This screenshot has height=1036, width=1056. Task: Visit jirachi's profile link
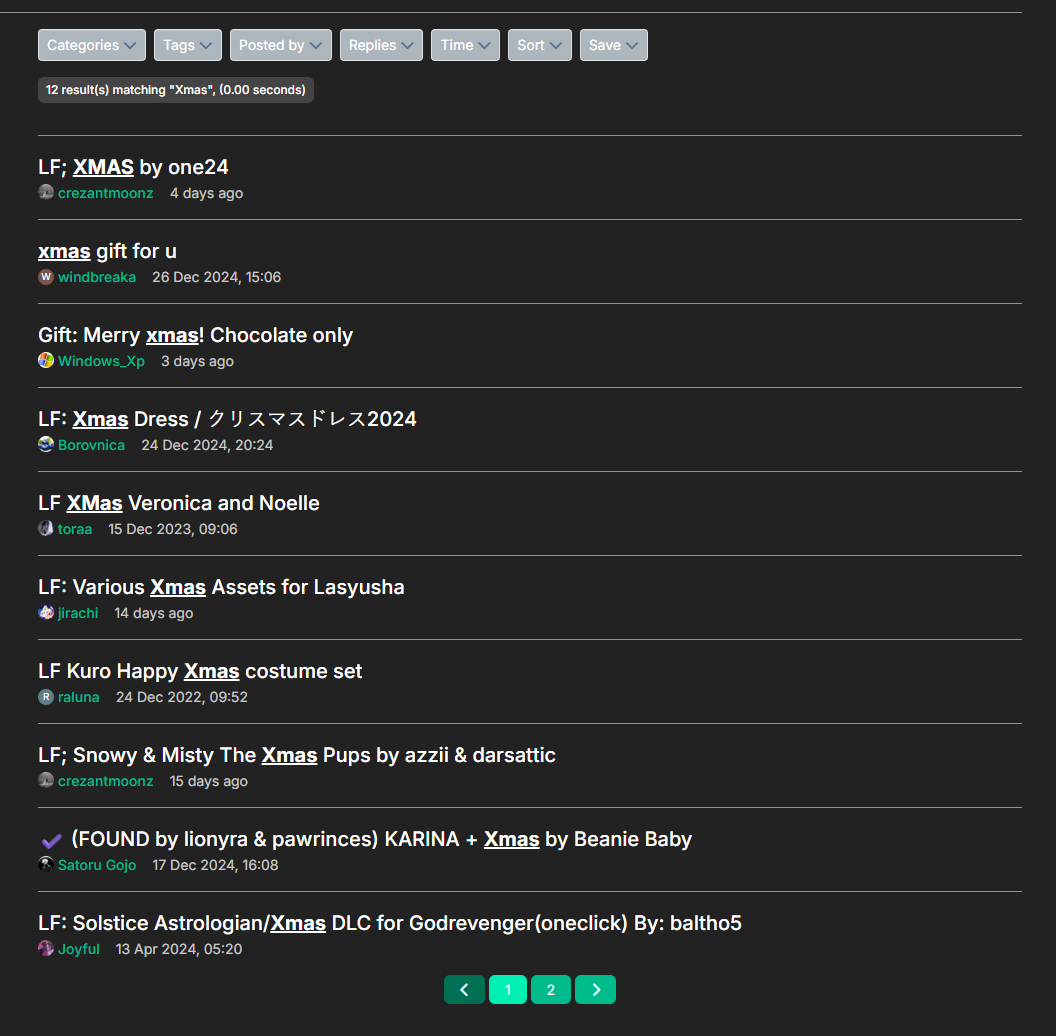point(78,613)
